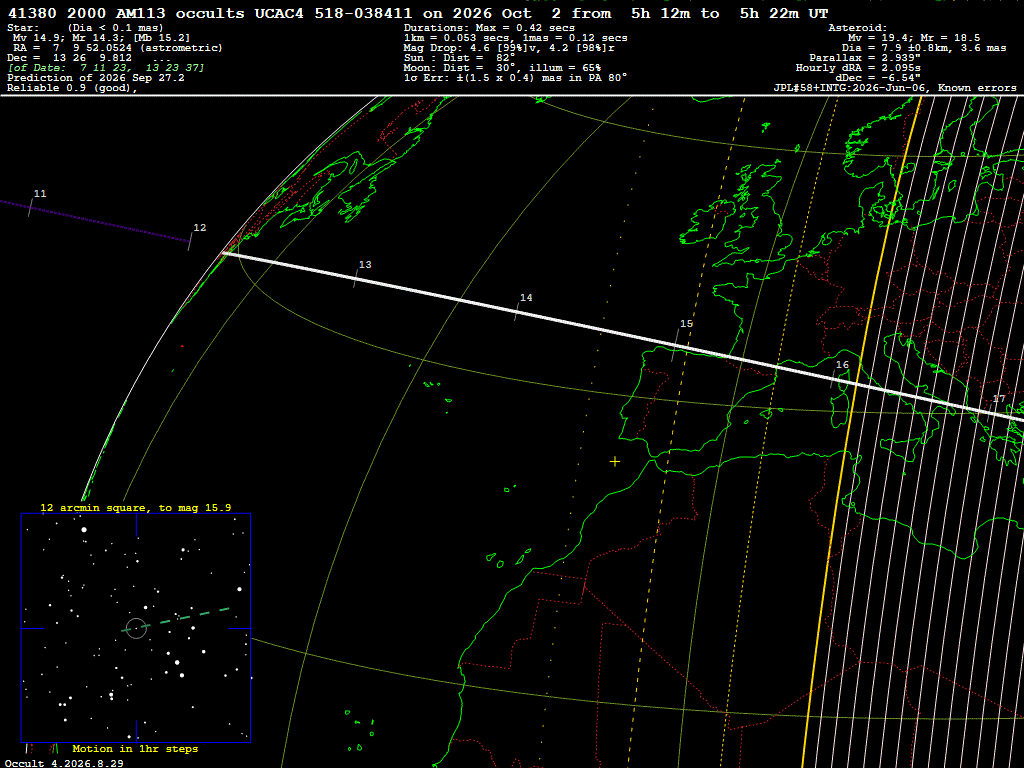Click the star finder chart thumbnail
Image resolution: width=1024 pixels, height=768 pixels.
click(136, 628)
